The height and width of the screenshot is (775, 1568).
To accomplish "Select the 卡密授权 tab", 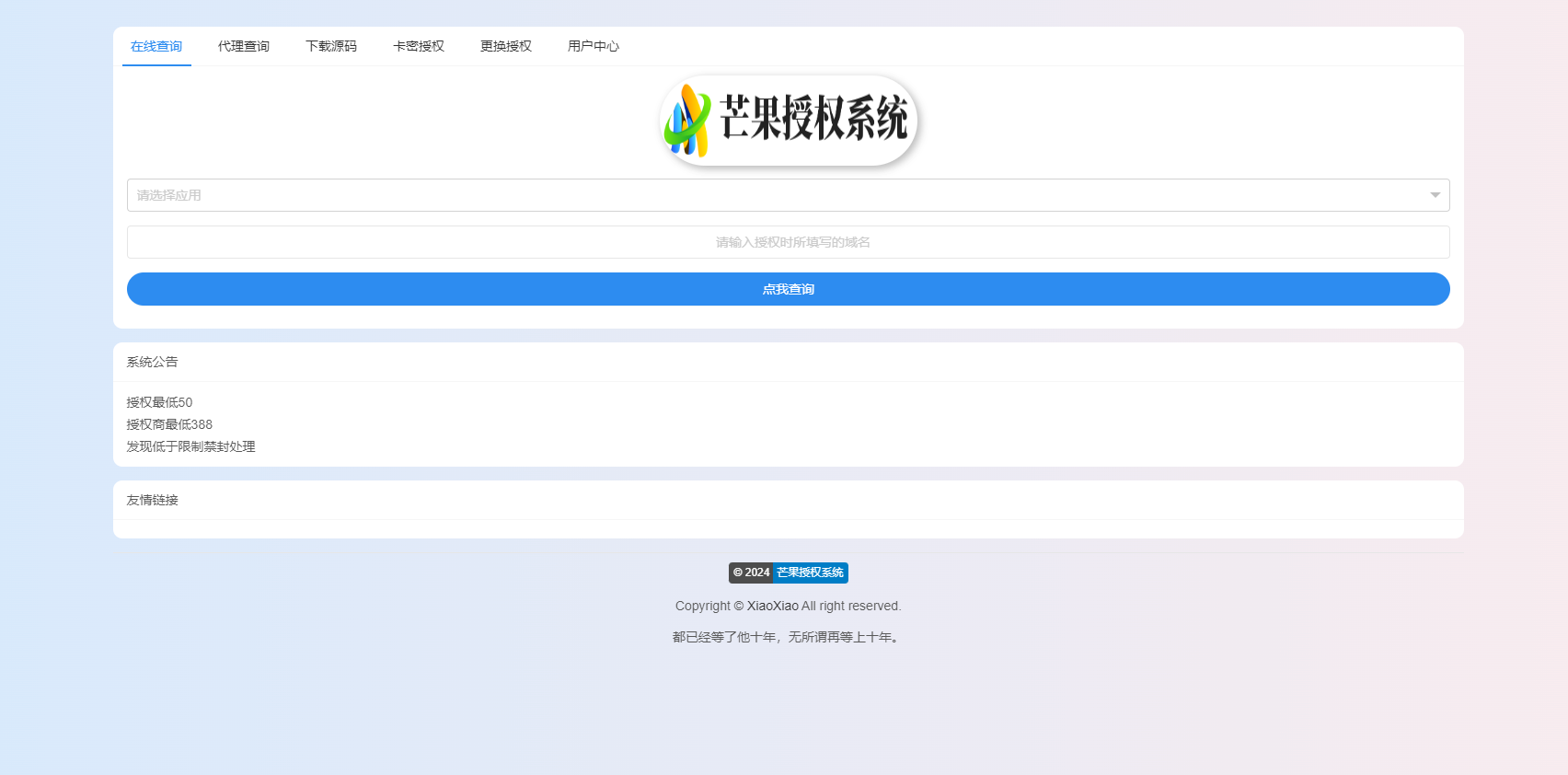I will [x=419, y=46].
